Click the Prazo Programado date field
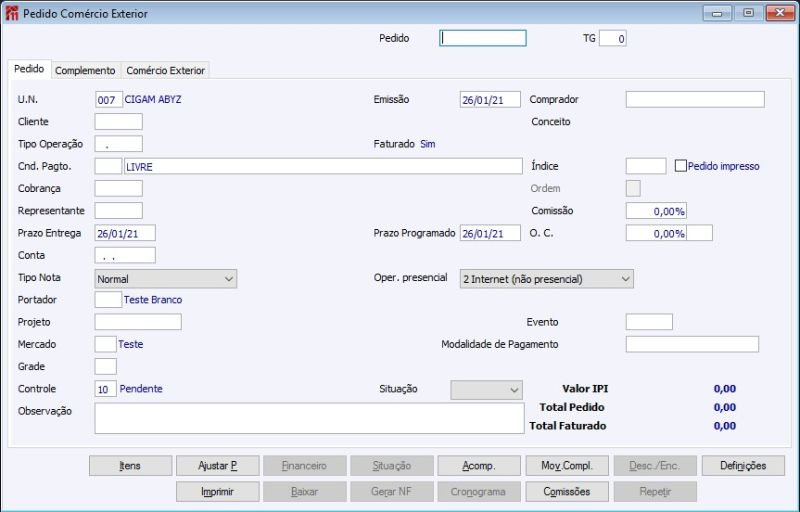Image resolution: width=800 pixels, height=512 pixels. point(490,233)
